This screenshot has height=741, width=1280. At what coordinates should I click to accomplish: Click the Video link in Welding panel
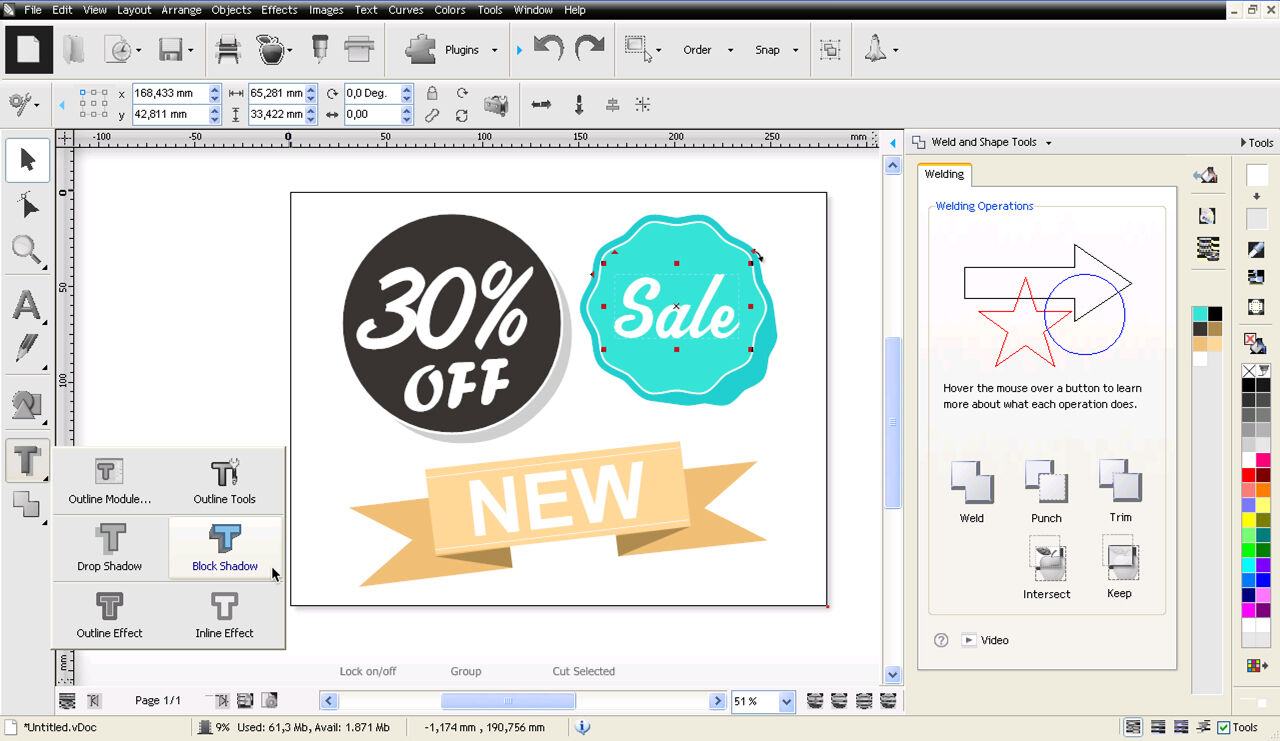[994, 640]
